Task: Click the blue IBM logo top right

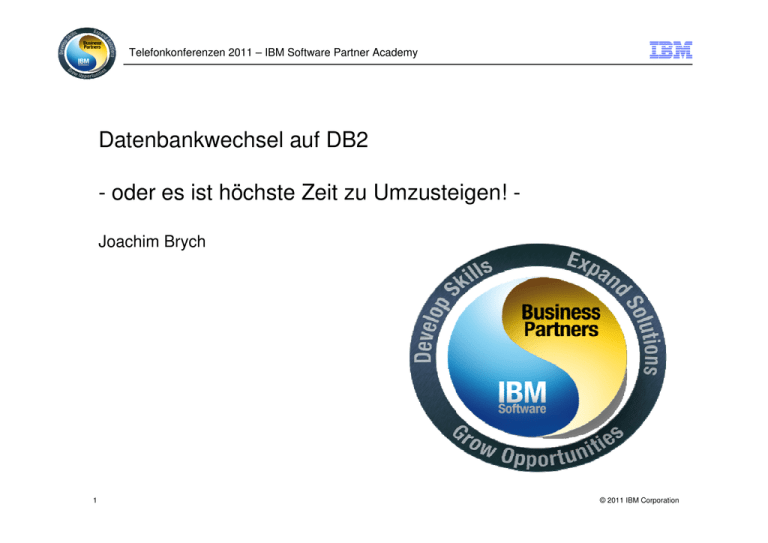Action: pos(671,50)
